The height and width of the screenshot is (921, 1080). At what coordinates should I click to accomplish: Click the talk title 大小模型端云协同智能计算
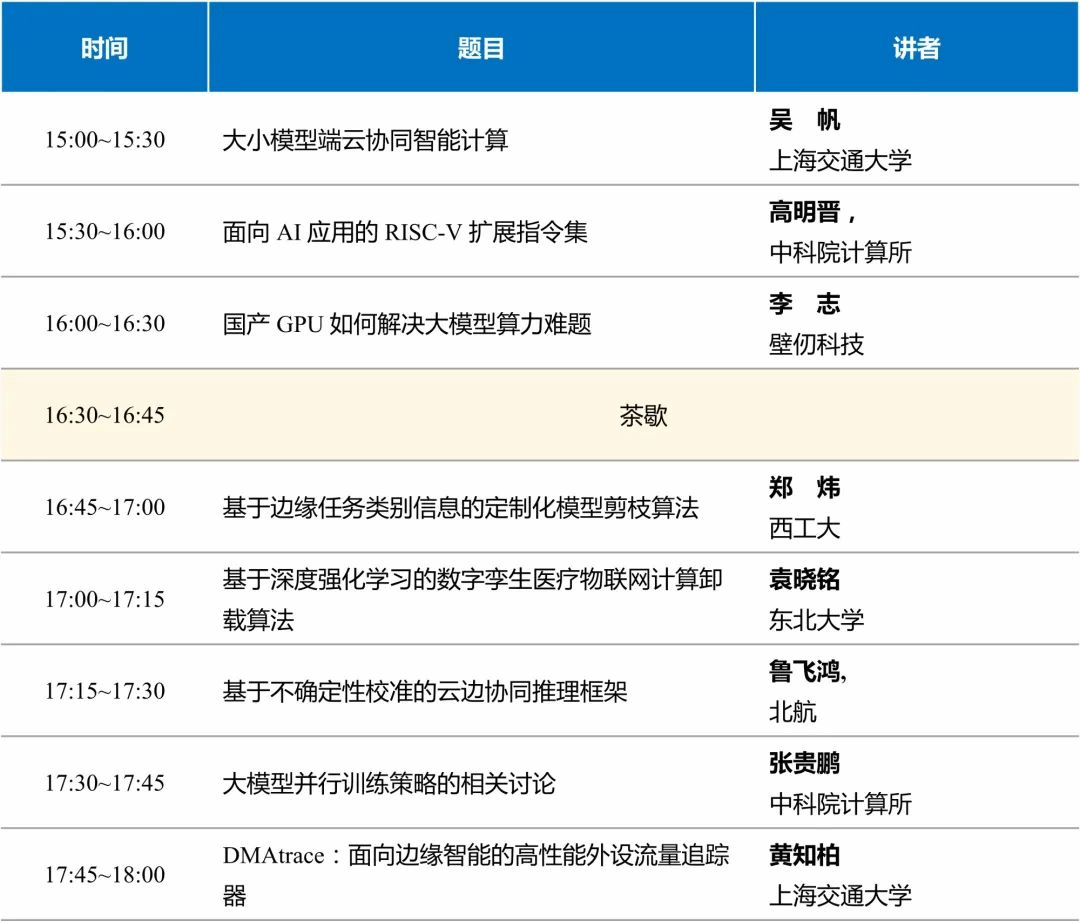[x=365, y=140]
